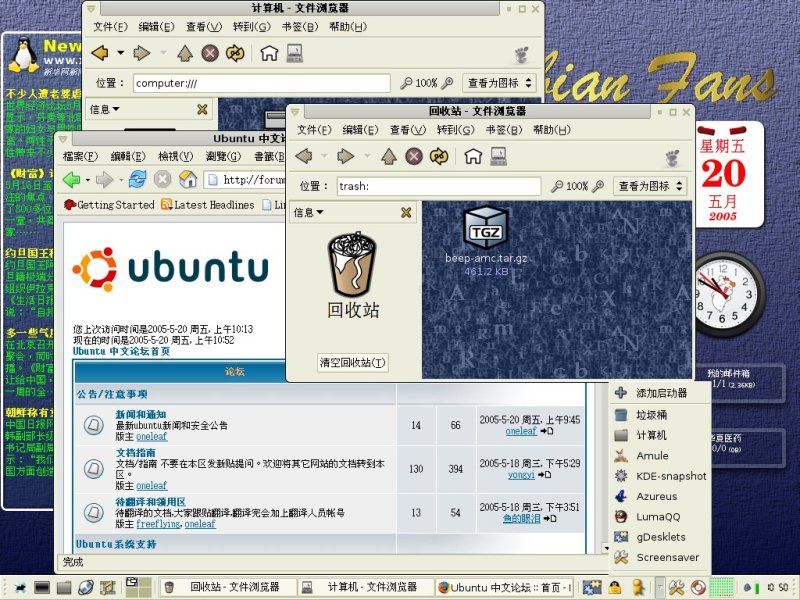Image resolution: width=800 pixels, height=600 pixels.
Task: Launch LumaQQ from the popup menu
Action: (x=658, y=516)
